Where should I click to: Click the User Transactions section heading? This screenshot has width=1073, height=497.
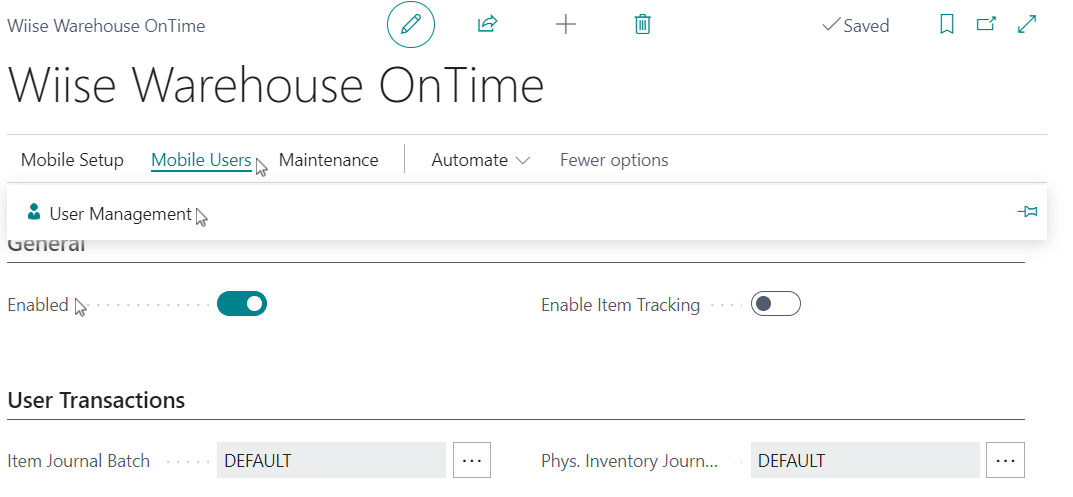point(96,400)
